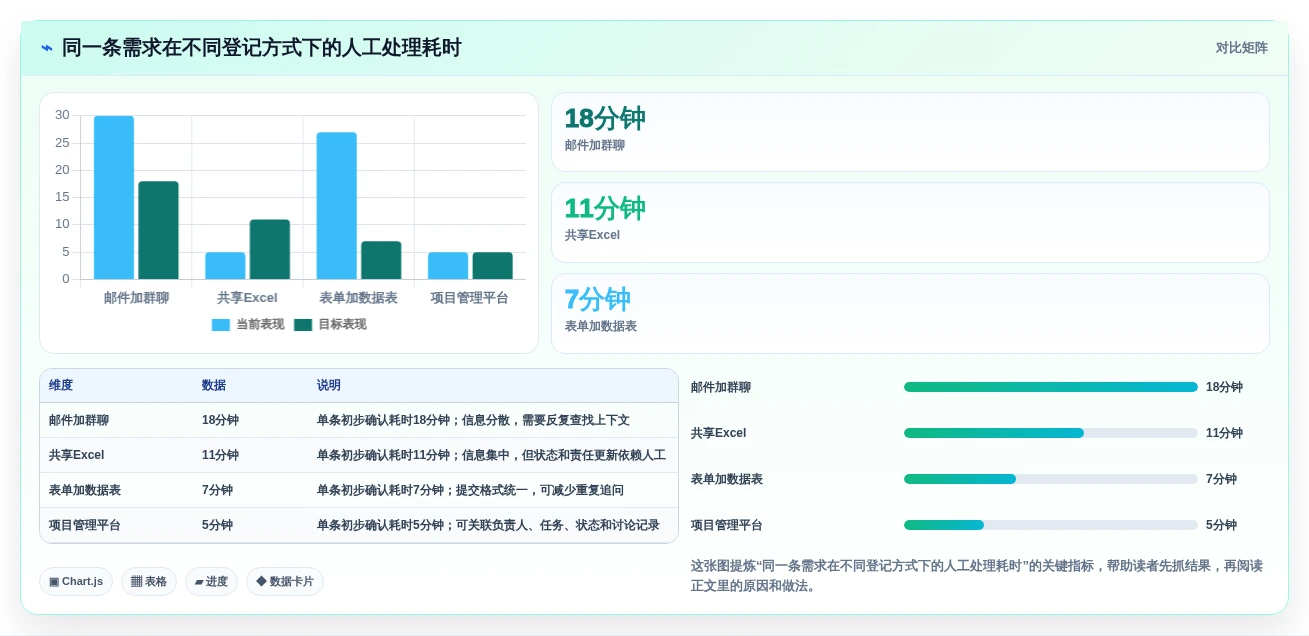The width and height of the screenshot is (1309, 636).
Task: Click the 对比矩阵 label in the header
Action: pos(1241,48)
